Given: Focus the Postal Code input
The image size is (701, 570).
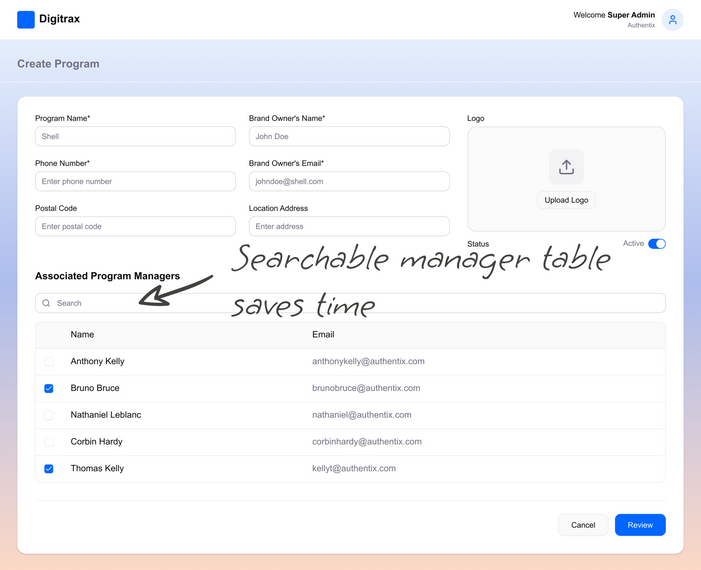Looking at the screenshot, I should 135,226.
